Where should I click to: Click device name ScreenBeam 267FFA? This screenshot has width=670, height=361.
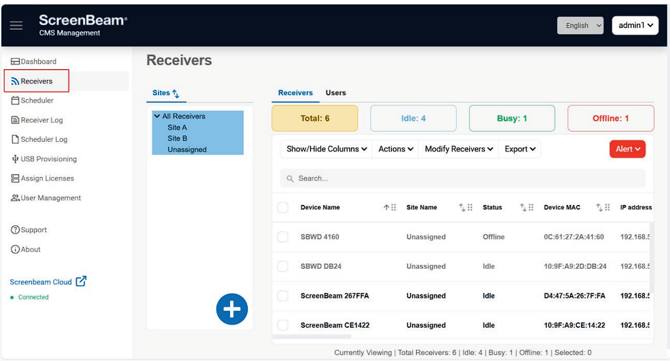click(335, 296)
